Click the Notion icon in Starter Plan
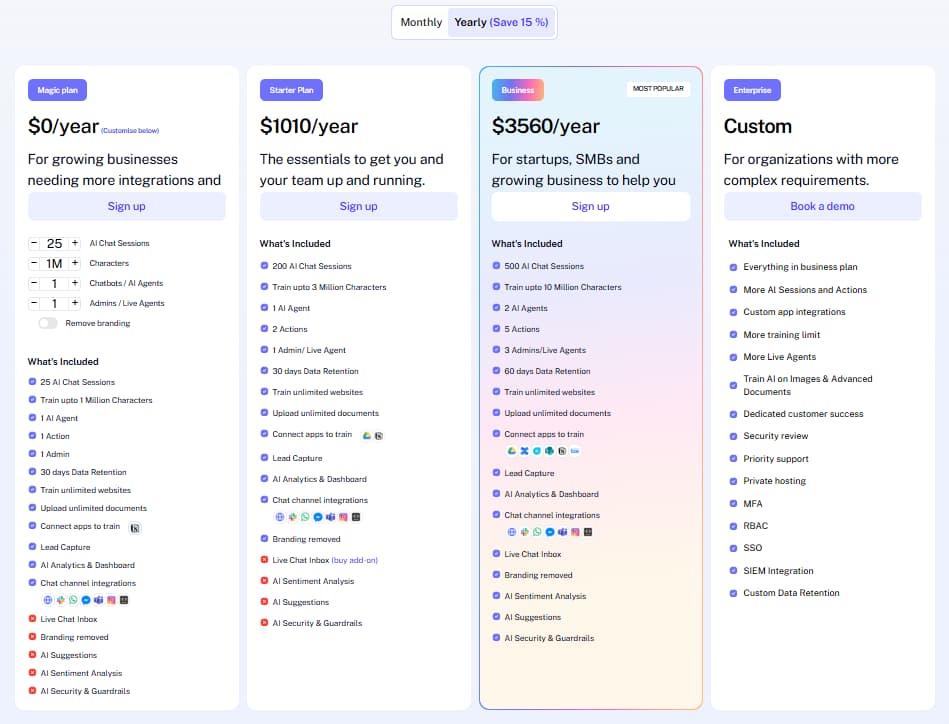 (x=379, y=436)
